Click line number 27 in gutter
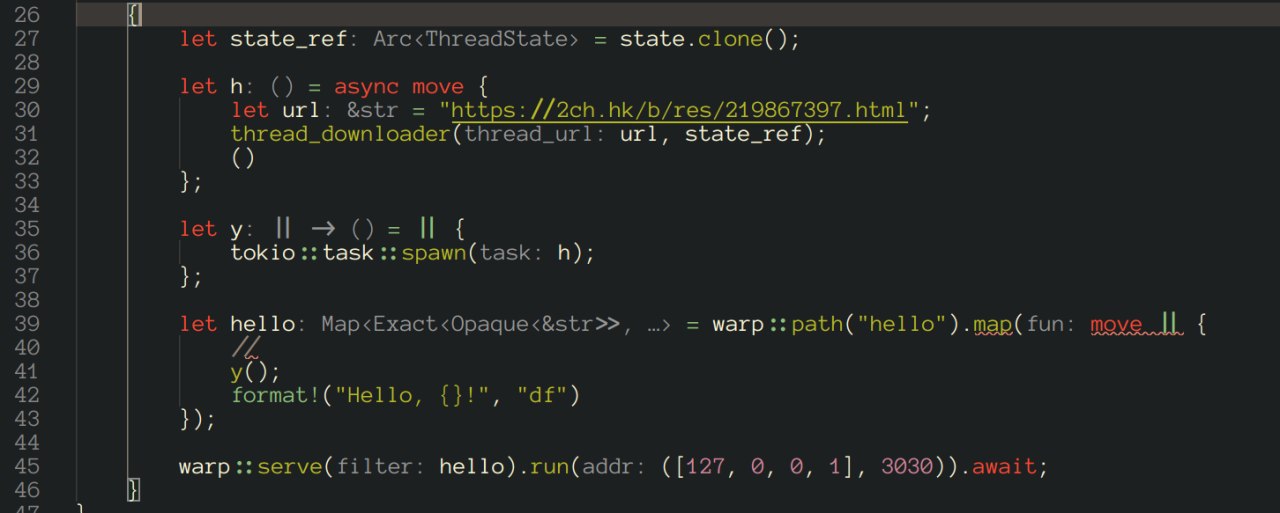This screenshot has height=513, width=1280. click(x=26, y=39)
